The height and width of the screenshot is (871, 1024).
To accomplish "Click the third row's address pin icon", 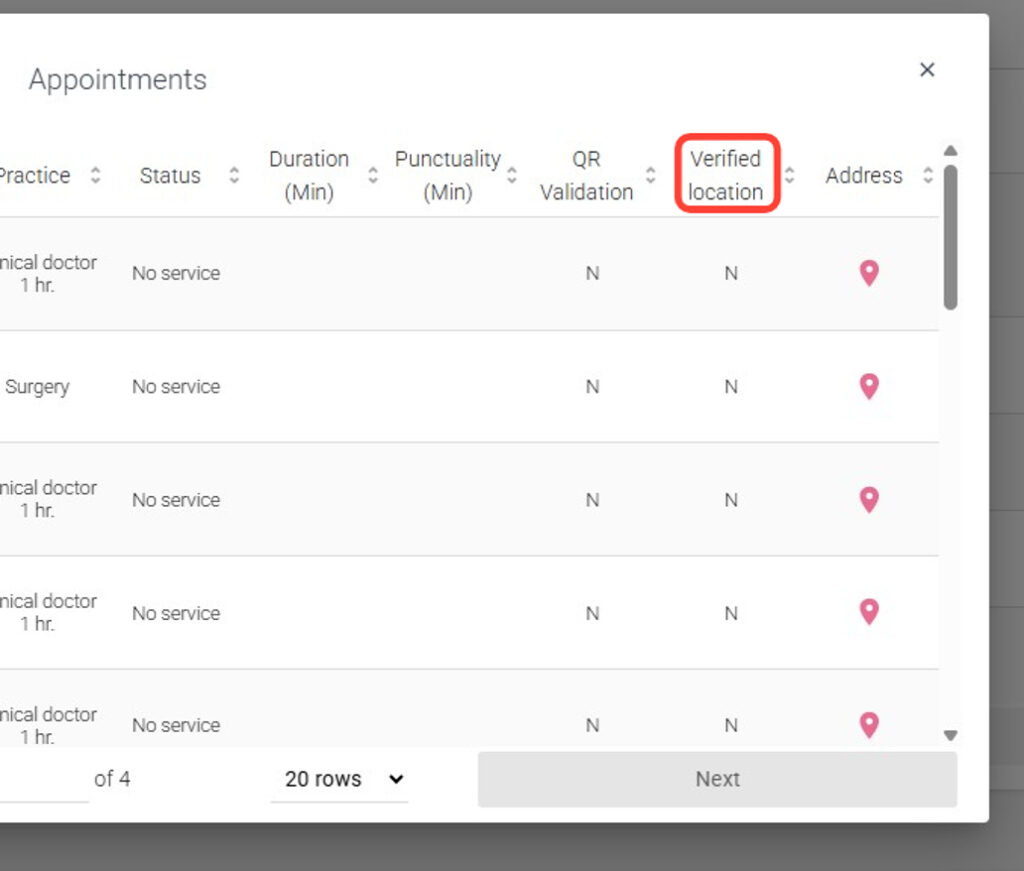I will click(x=869, y=499).
